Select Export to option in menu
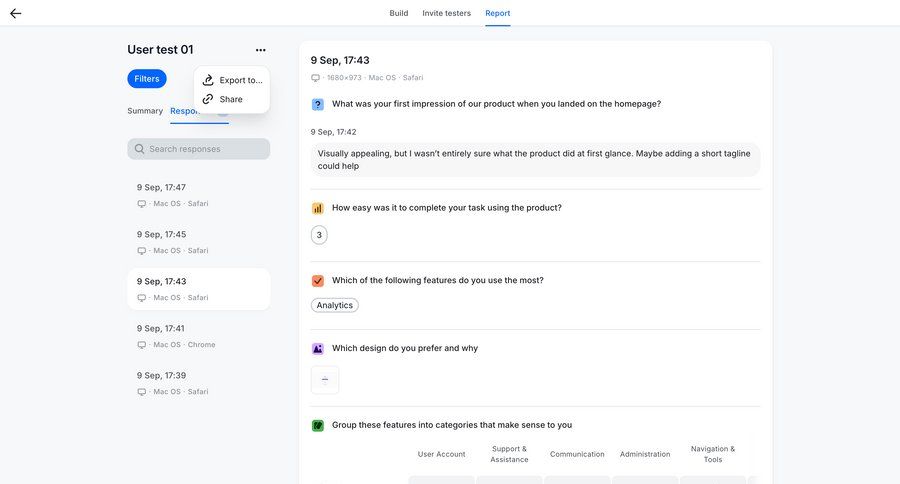The width and height of the screenshot is (900, 484). click(x=240, y=80)
